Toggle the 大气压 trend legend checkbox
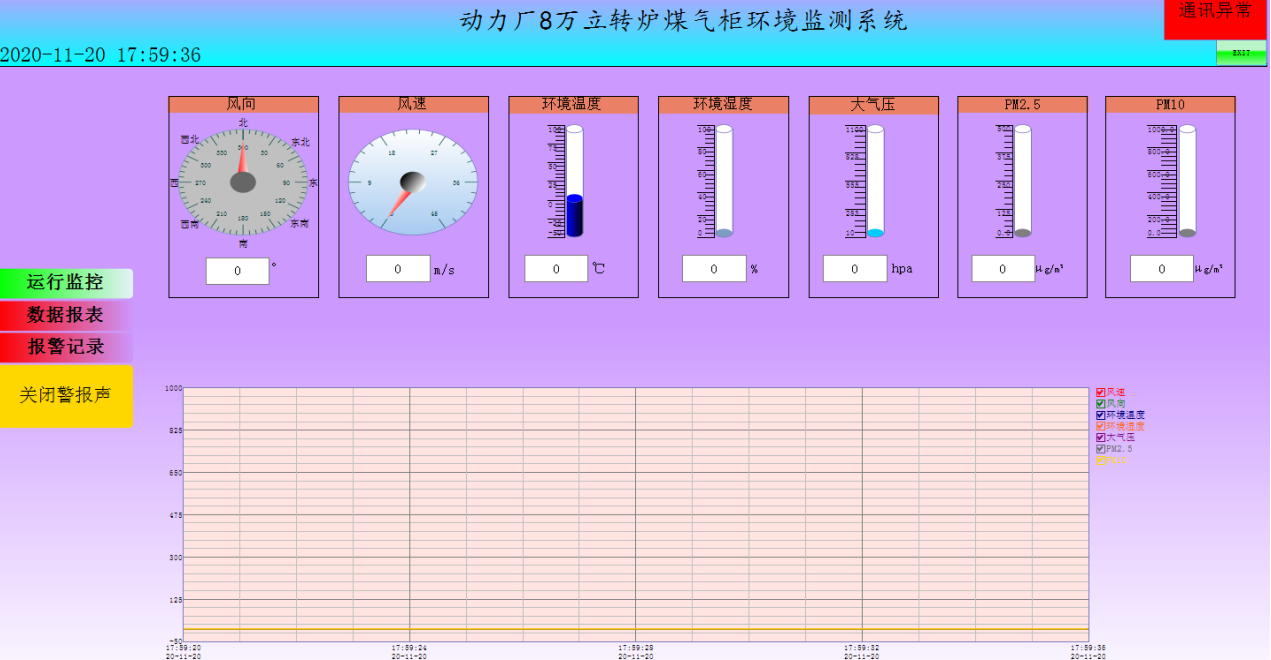 1101,438
